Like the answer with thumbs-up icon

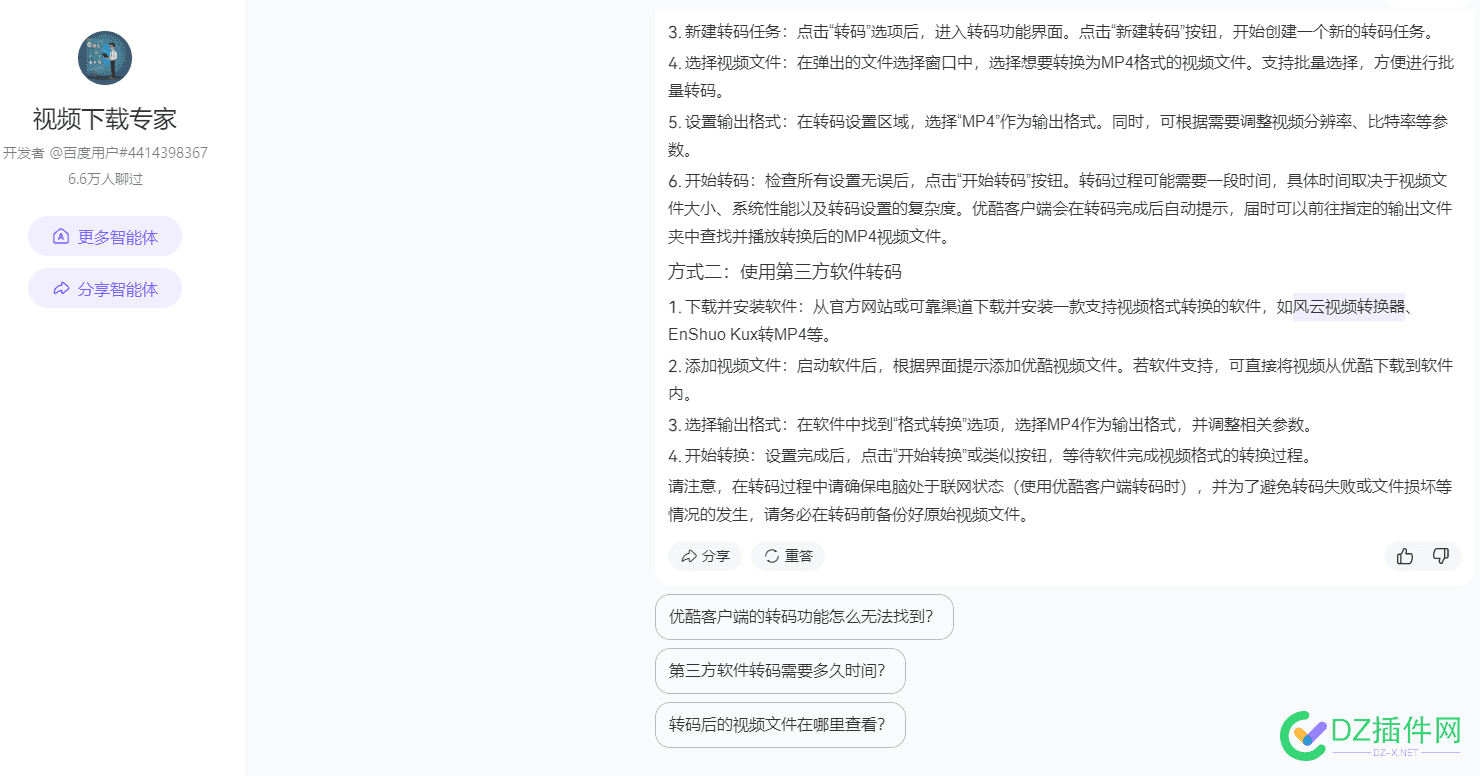tap(1405, 556)
